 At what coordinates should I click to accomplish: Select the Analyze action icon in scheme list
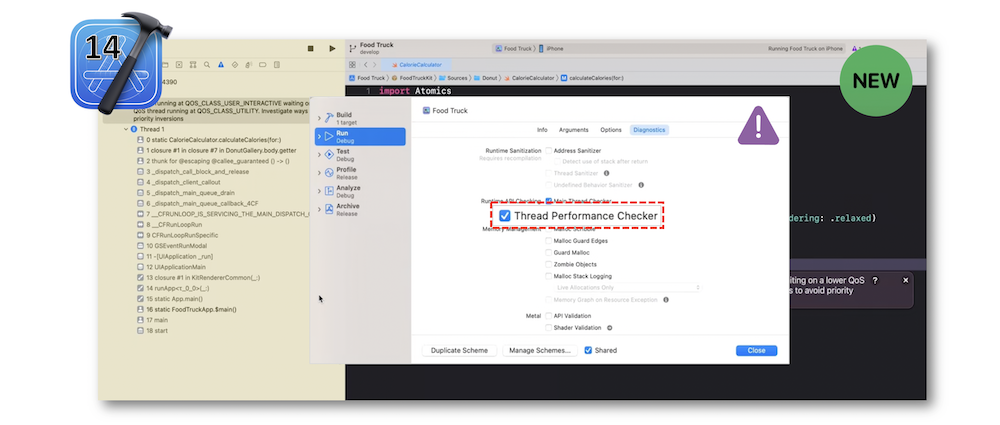pos(329,191)
